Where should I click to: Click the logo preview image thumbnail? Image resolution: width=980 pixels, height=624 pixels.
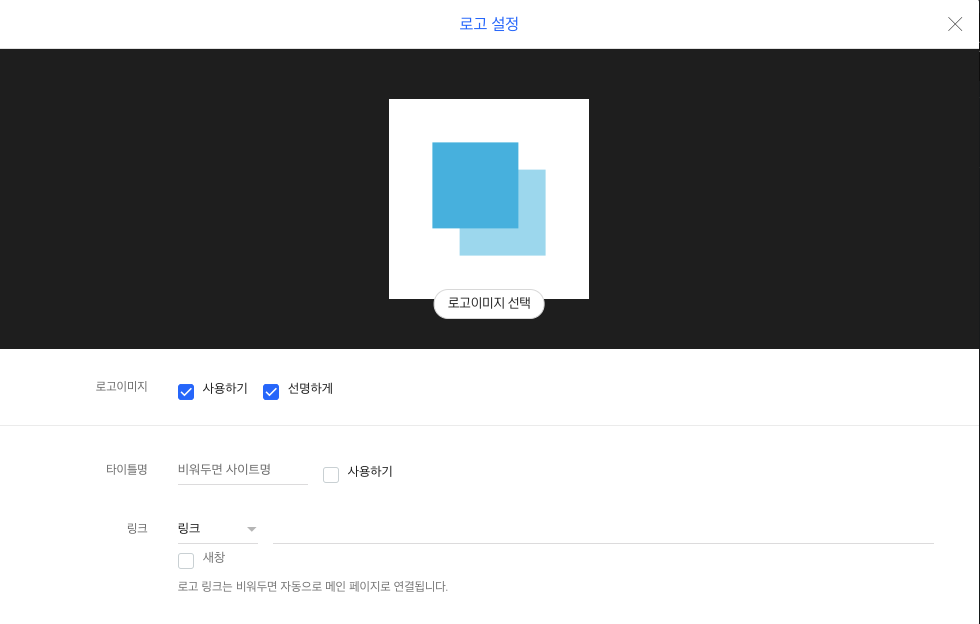click(x=489, y=199)
